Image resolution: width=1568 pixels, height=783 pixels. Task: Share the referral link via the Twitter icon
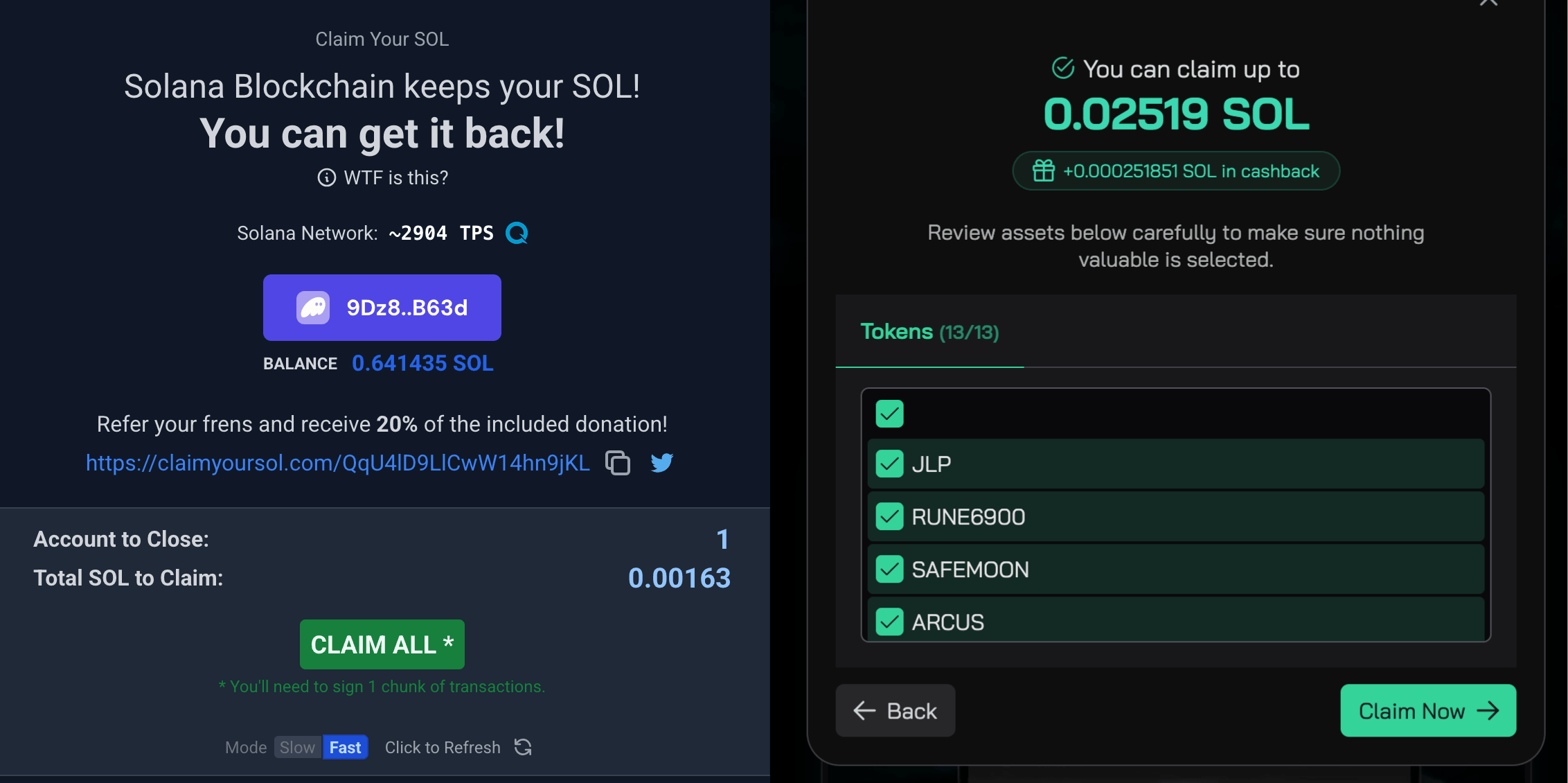click(x=662, y=463)
